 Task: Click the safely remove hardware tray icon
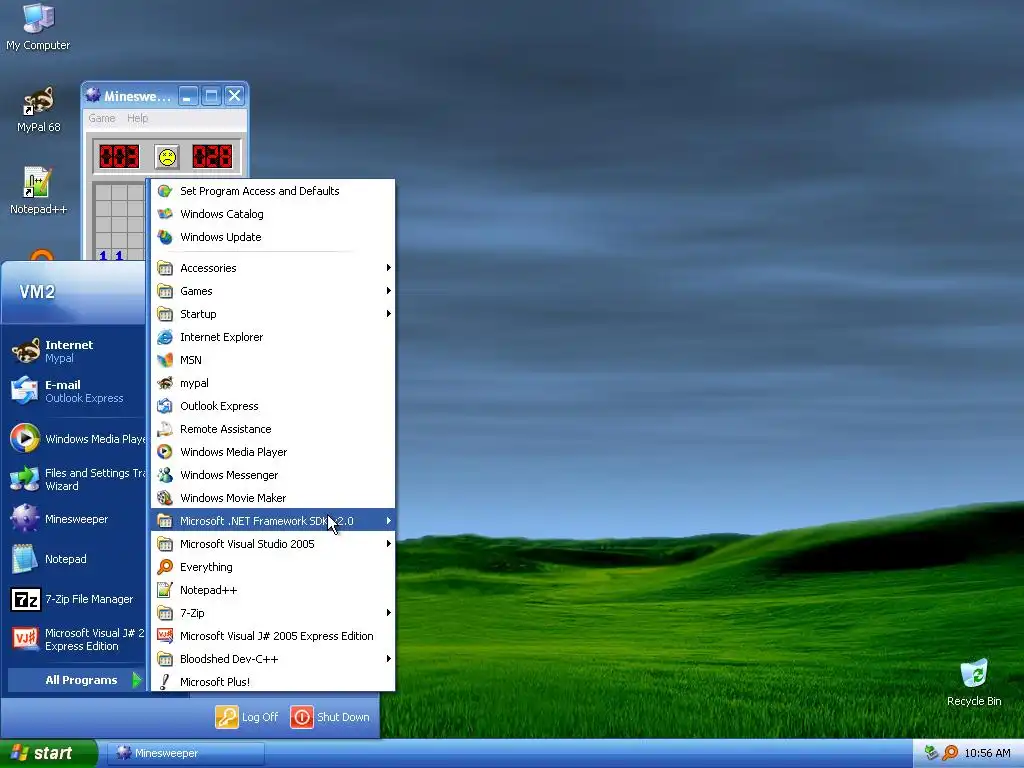[x=932, y=753]
